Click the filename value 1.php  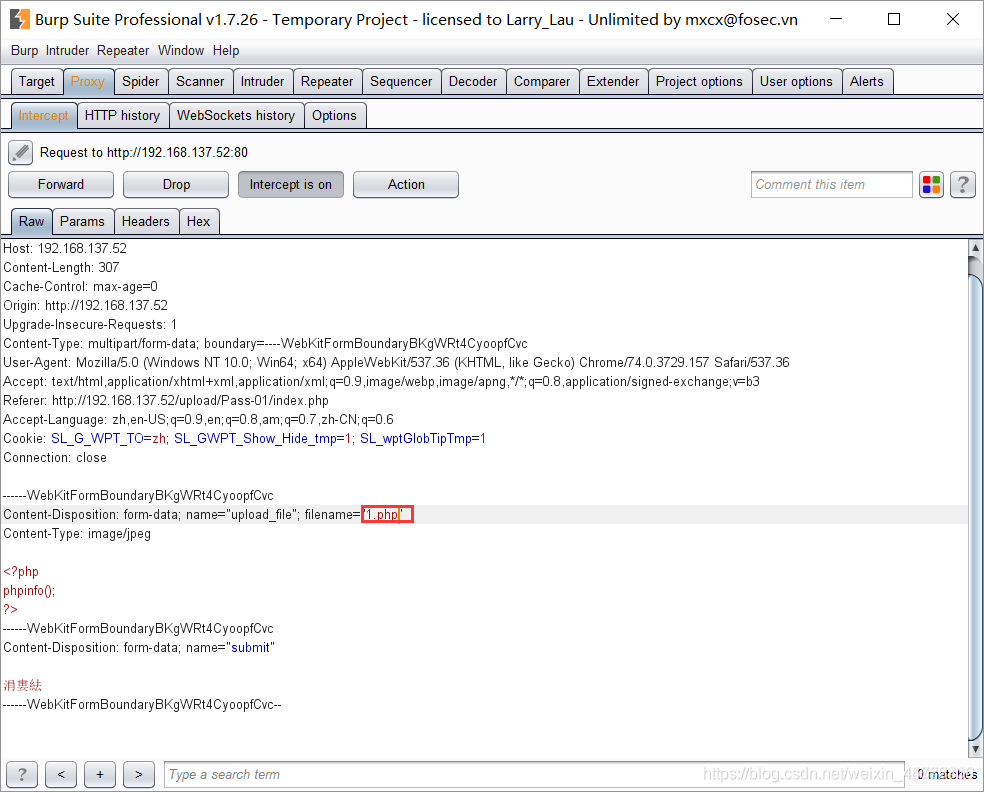point(382,515)
